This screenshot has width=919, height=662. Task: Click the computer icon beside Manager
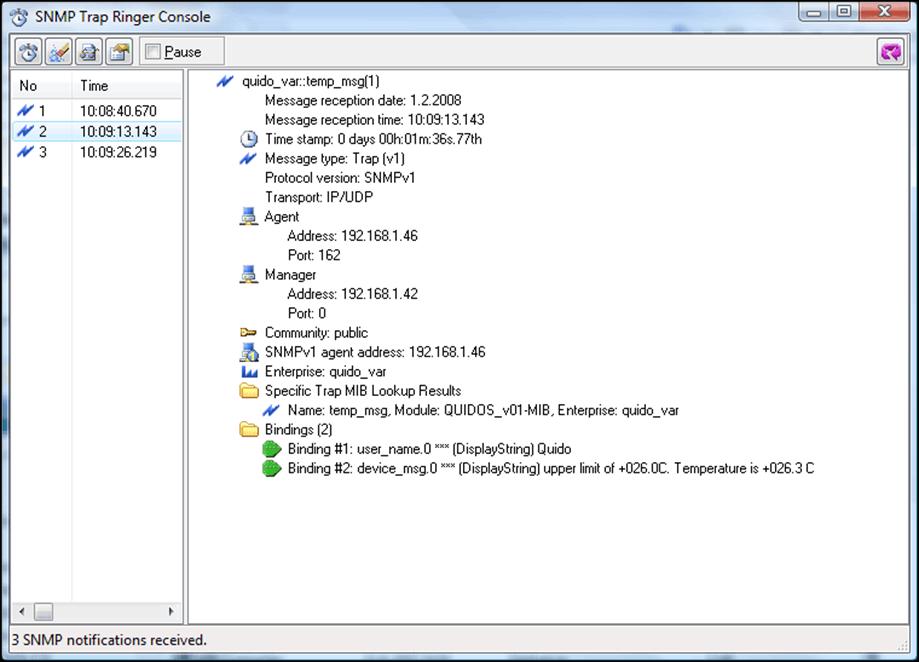(249, 275)
